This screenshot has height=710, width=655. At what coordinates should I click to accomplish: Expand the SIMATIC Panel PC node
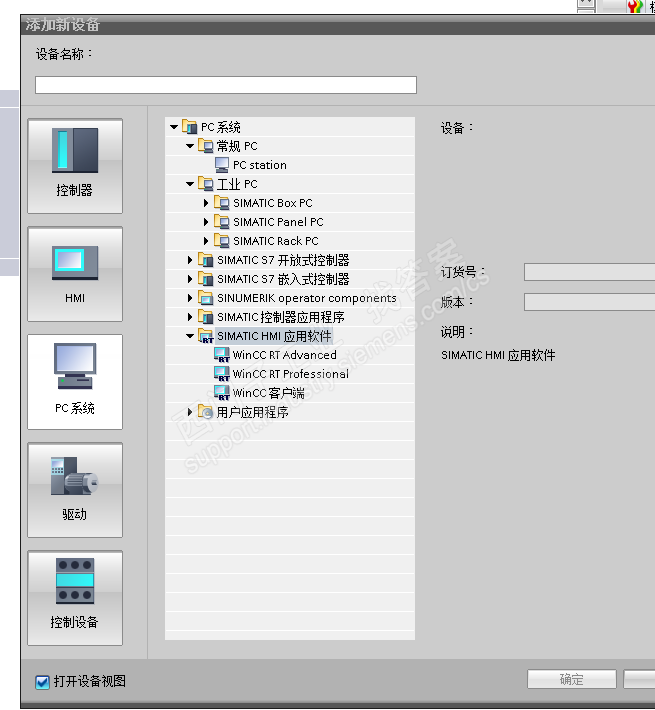click(x=206, y=222)
